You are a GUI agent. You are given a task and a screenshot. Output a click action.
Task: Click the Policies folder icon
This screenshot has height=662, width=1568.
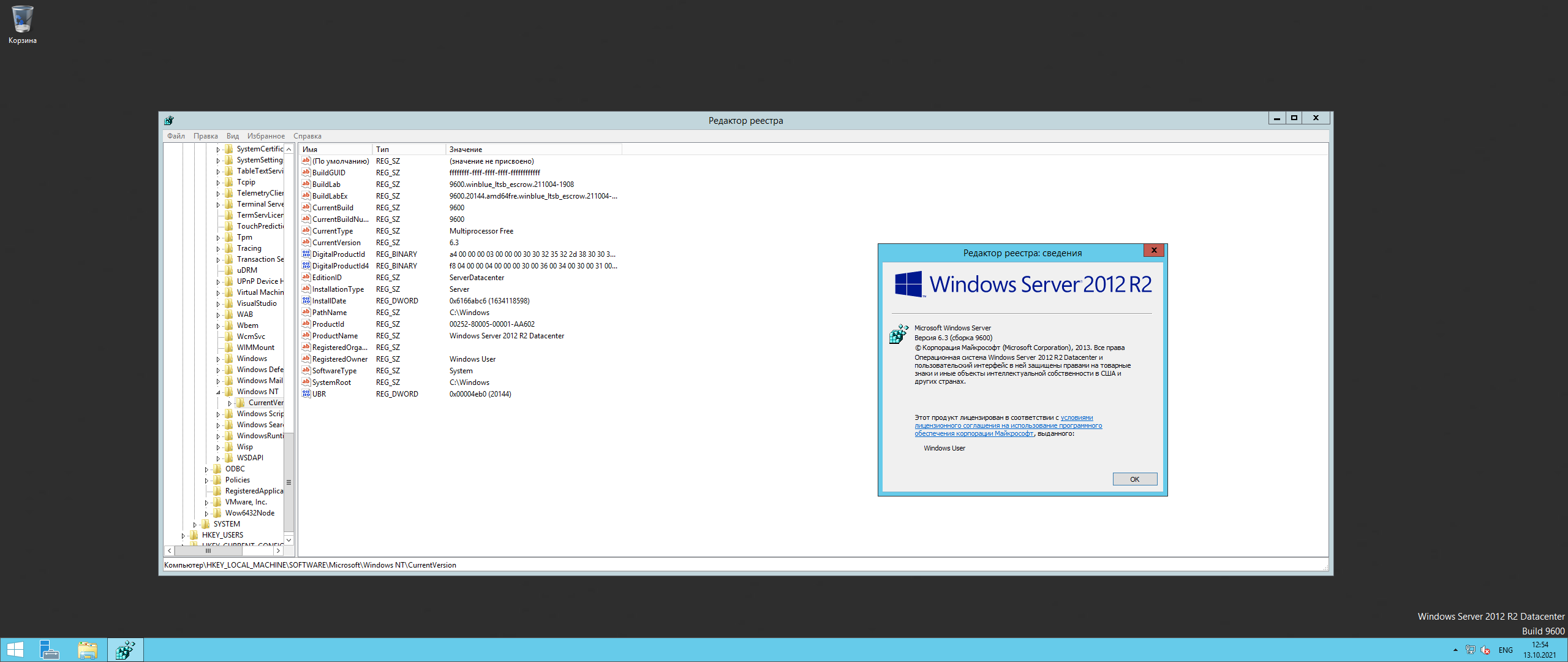tap(217, 480)
